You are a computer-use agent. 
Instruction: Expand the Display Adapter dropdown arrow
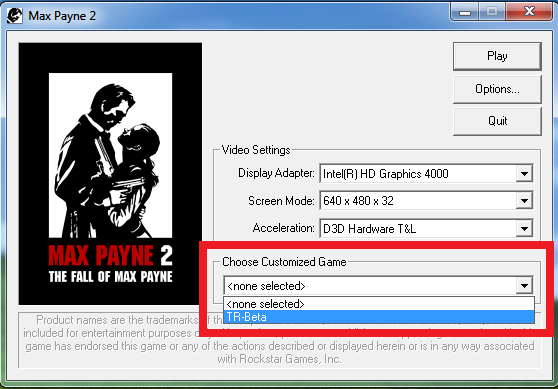(524, 174)
